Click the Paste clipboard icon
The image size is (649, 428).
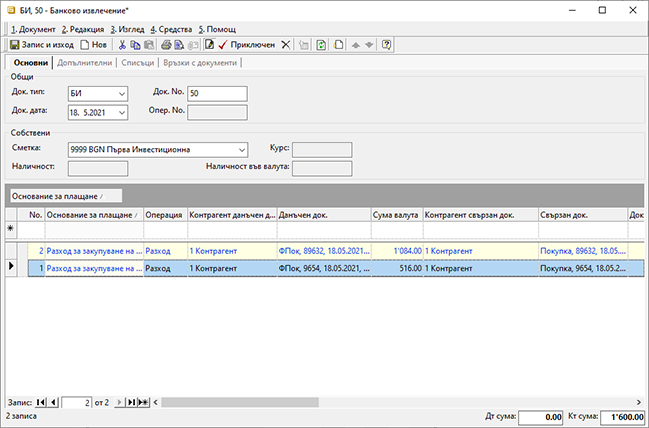click(x=149, y=45)
